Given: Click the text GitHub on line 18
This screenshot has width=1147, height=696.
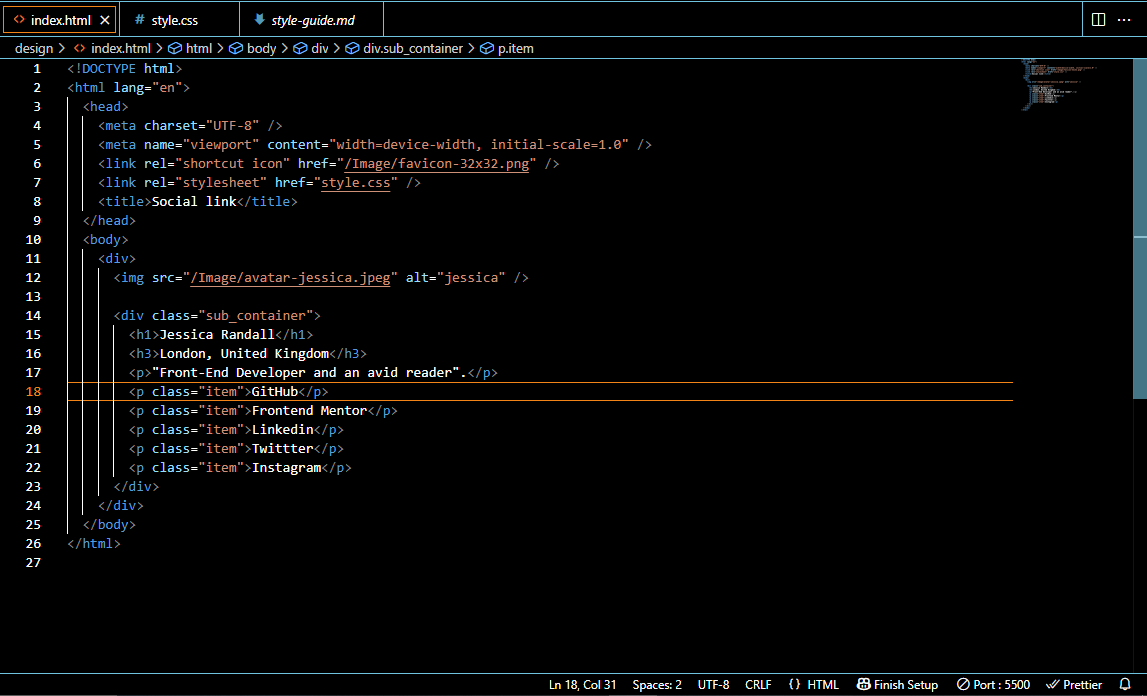Looking at the screenshot, I should 275,392.
